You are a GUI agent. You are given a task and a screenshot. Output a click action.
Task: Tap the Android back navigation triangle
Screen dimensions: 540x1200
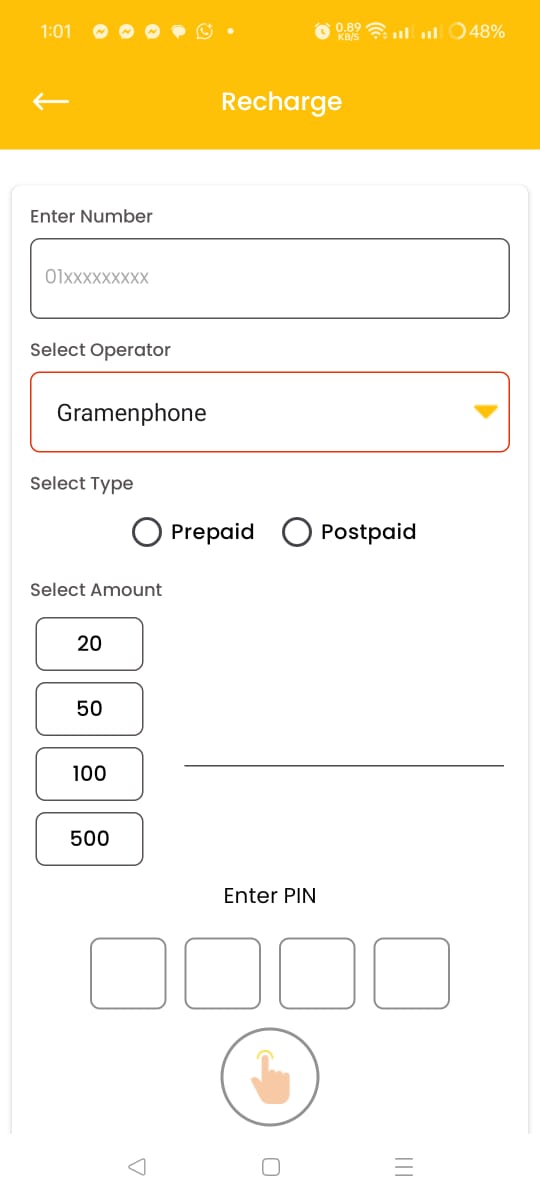(x=137, y=1166)
